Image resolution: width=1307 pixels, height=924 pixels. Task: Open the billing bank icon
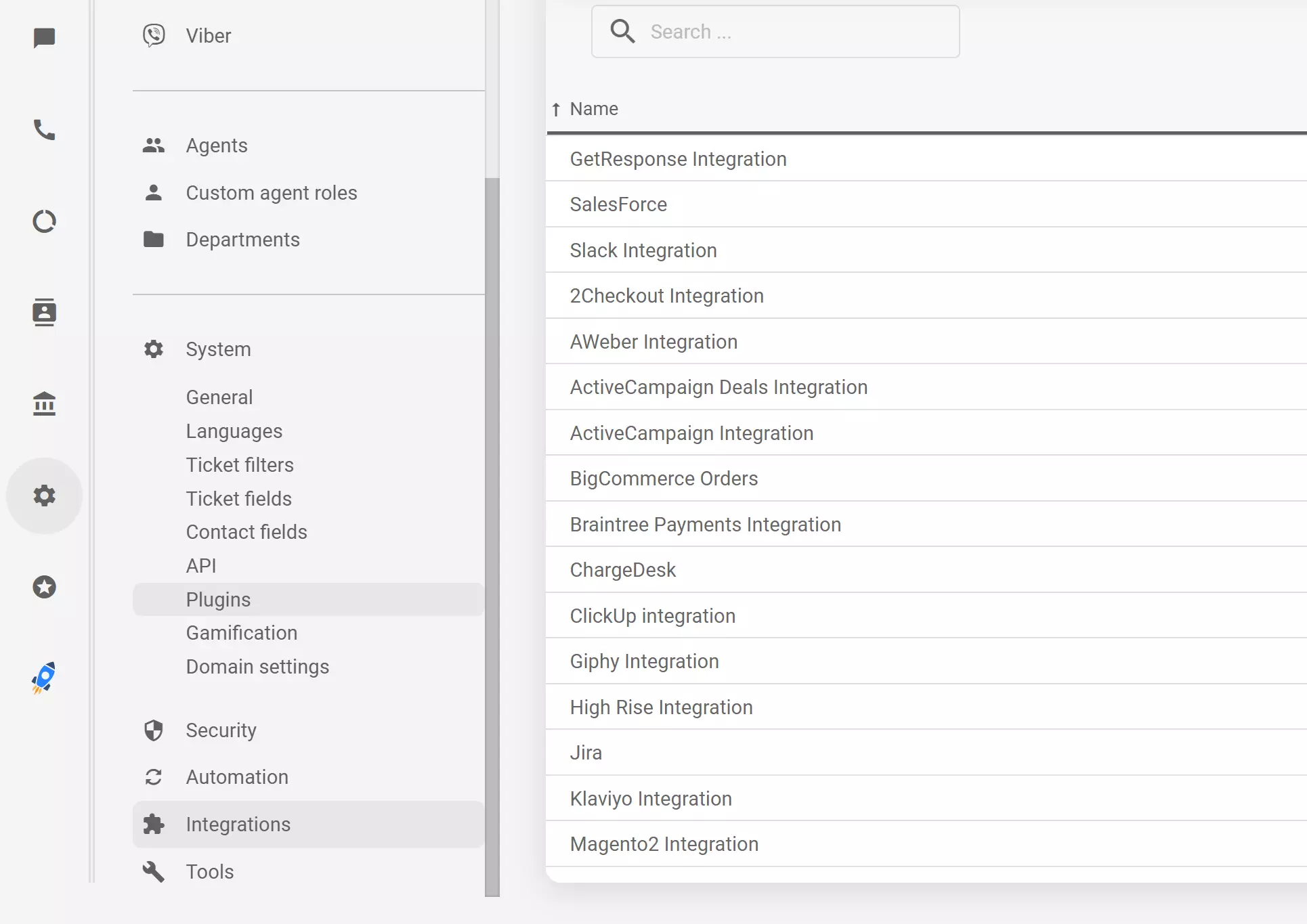(x=44, y=404)
